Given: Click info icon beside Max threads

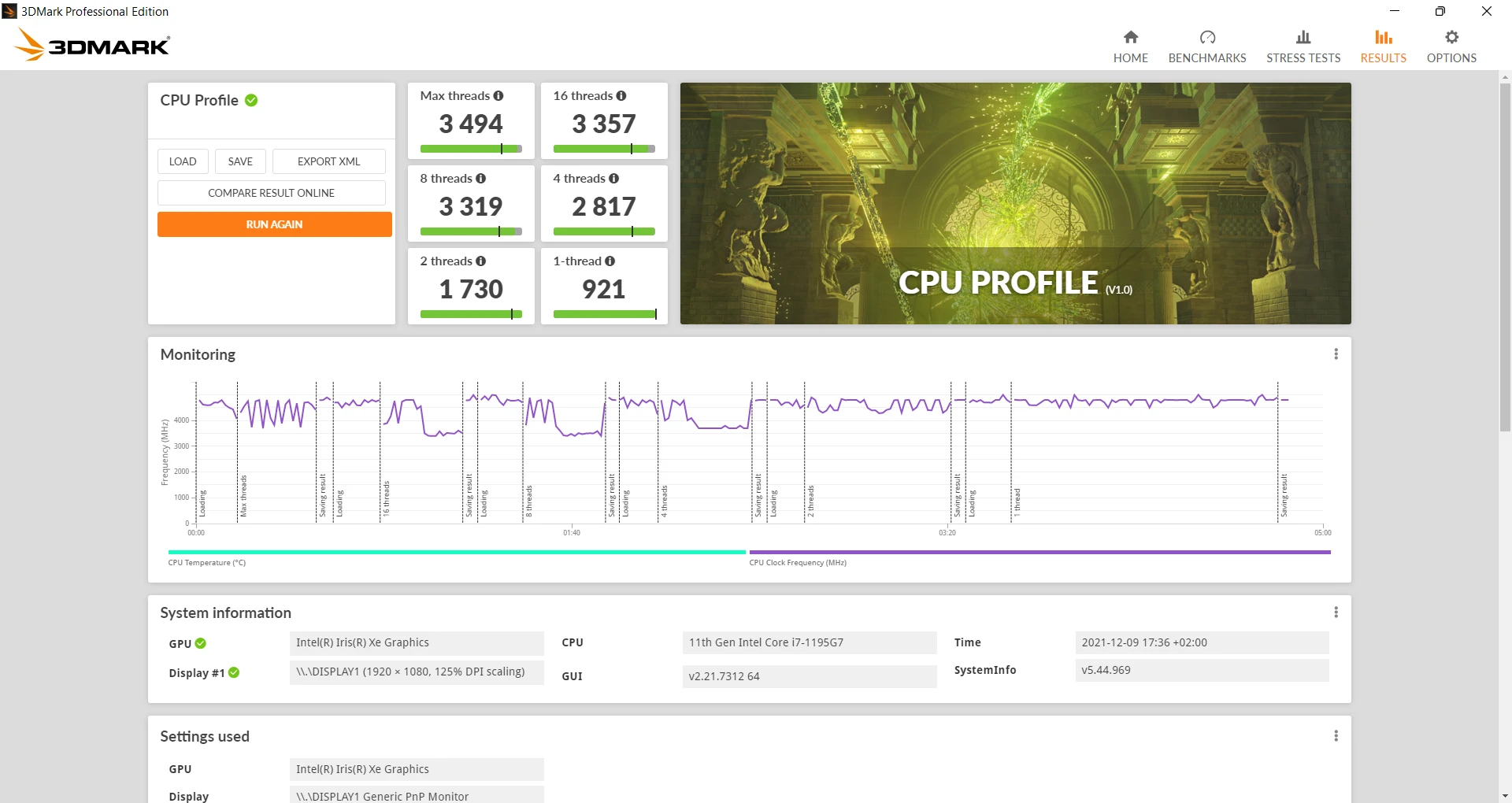Looking at the screenshot, I should coord(498,95).
